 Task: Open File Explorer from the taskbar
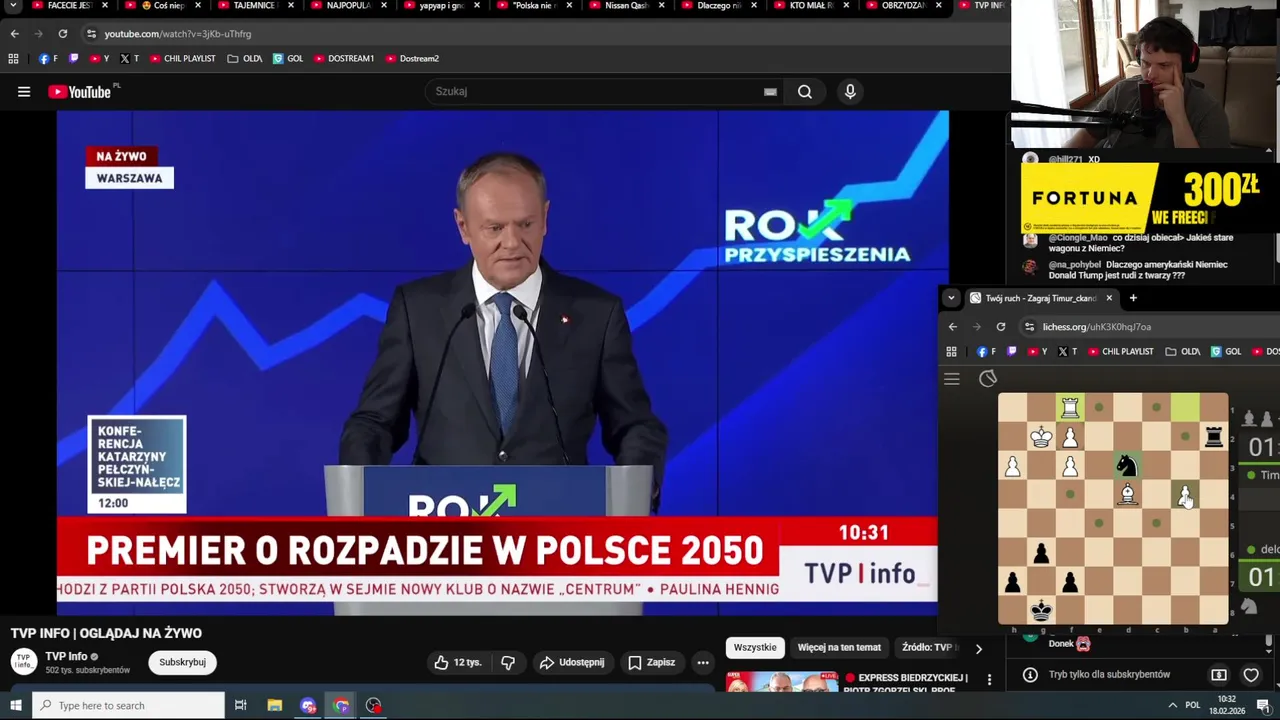[x=275, y=706]
